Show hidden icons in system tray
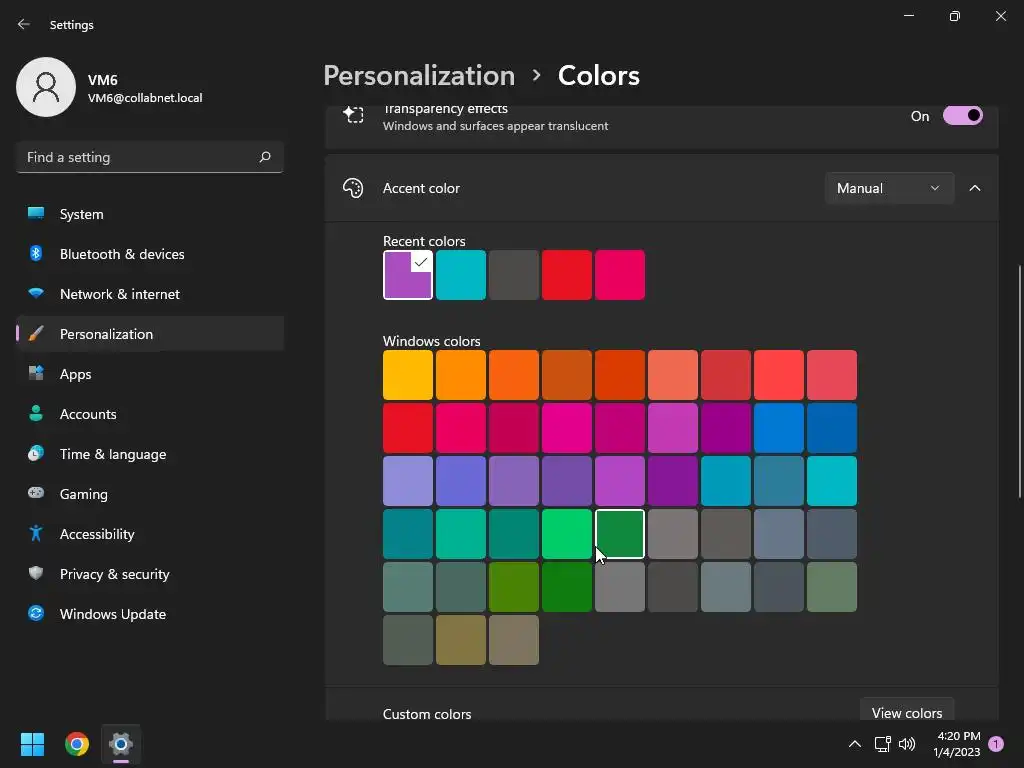 coord(854,744)
